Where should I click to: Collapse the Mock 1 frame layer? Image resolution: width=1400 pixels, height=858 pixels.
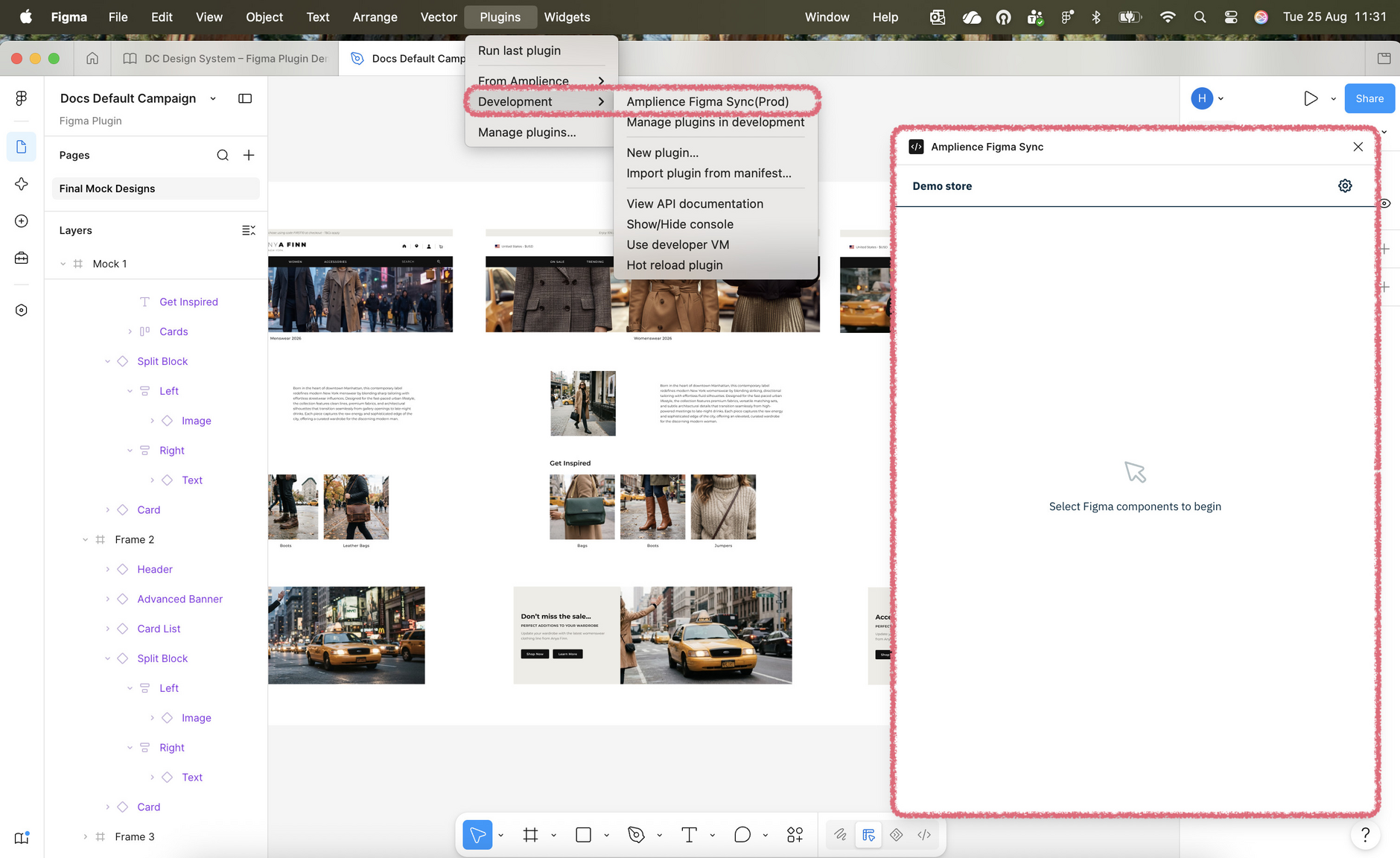tap(63, 264)
